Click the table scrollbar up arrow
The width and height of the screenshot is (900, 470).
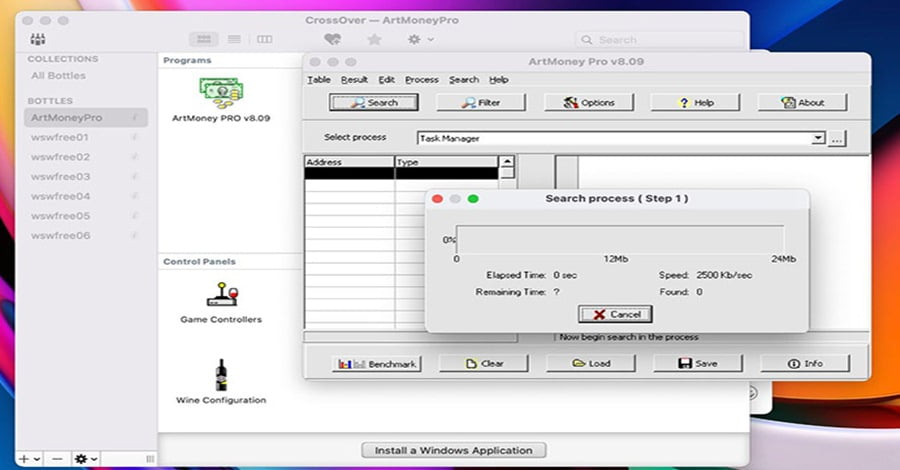tap(507, 162)
